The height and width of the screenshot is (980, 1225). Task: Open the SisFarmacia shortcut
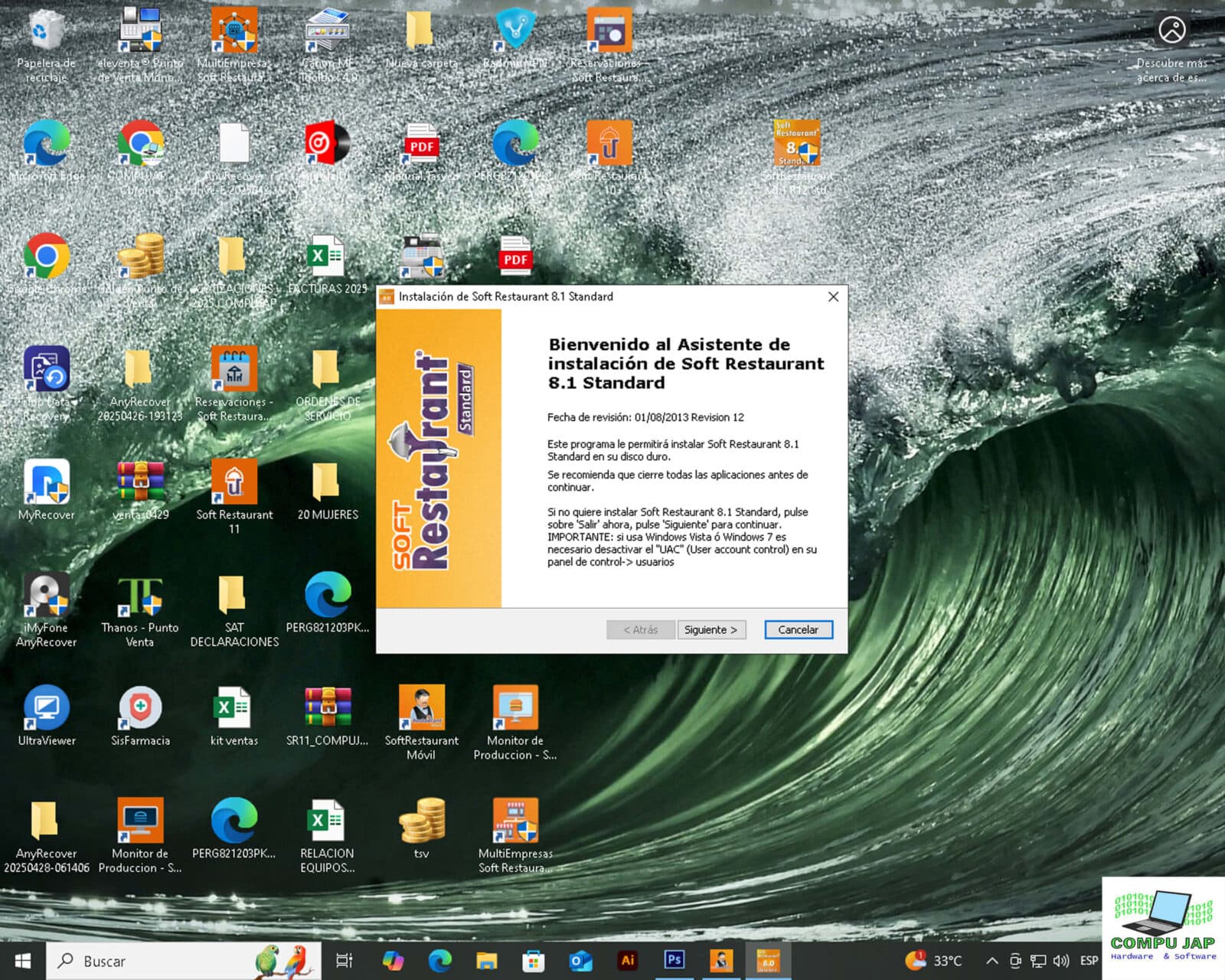pyautogui.click(x=140, y=709)
